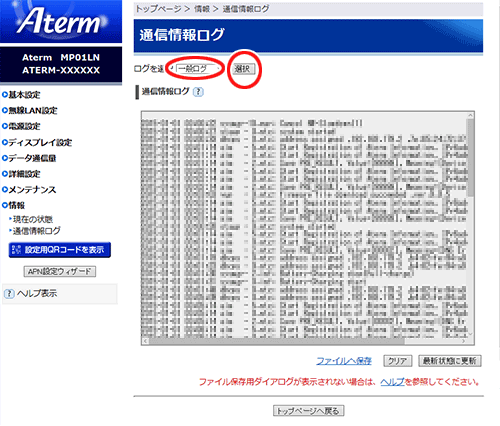500x426 pixels.
Task: Open 現在の状態 page in sidebar
Action: coord(33,219)
